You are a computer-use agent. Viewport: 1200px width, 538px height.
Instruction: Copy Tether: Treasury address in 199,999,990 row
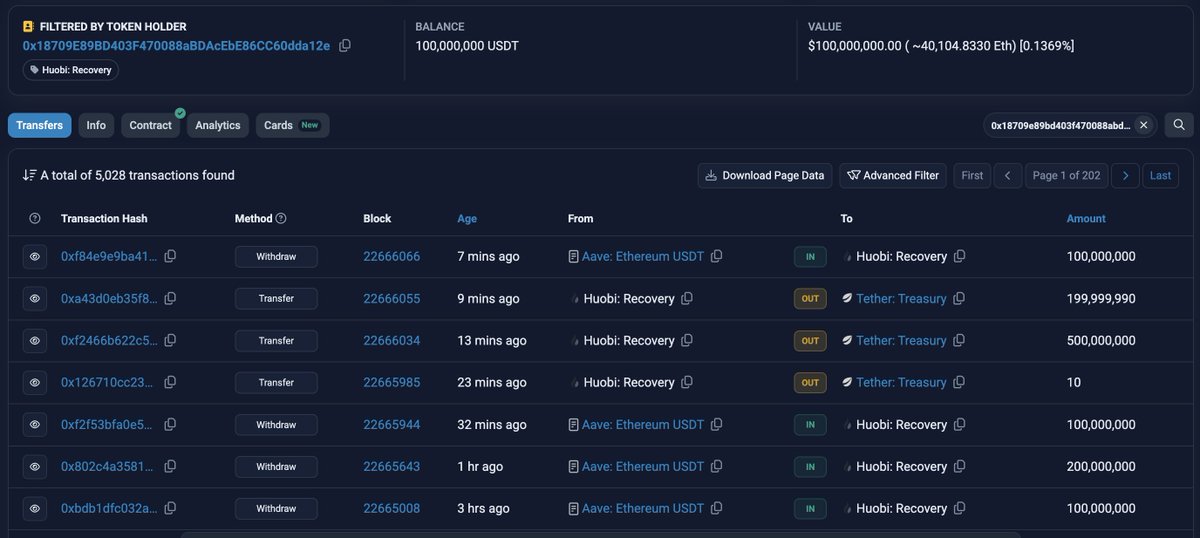[960, 299]
